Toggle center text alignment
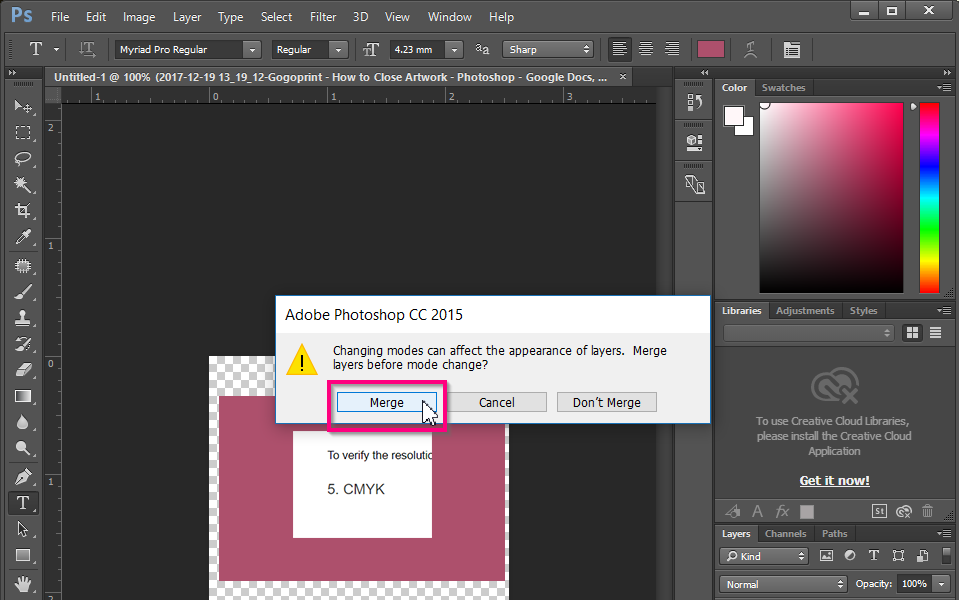The height and width of the screenshot is (600, 959). [645, 49]
